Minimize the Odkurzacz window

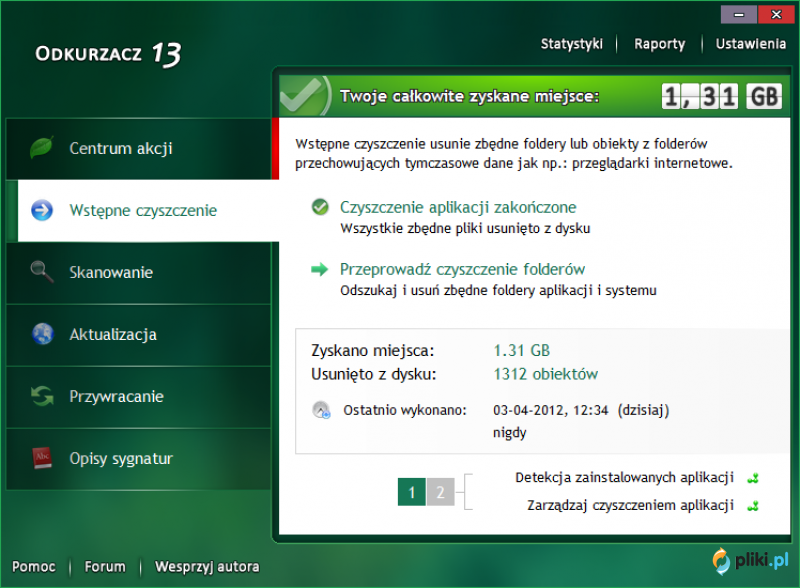tap(738, 14)
